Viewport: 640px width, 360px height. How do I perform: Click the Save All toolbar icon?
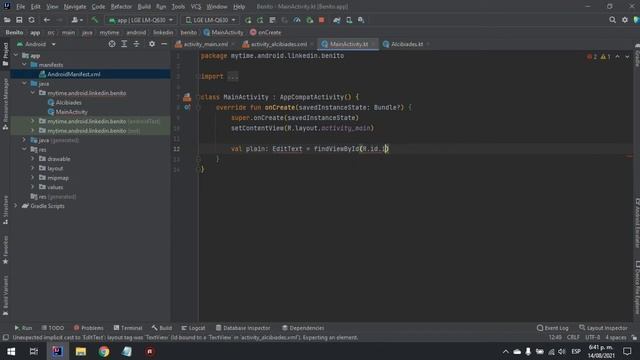click(19, 20)
